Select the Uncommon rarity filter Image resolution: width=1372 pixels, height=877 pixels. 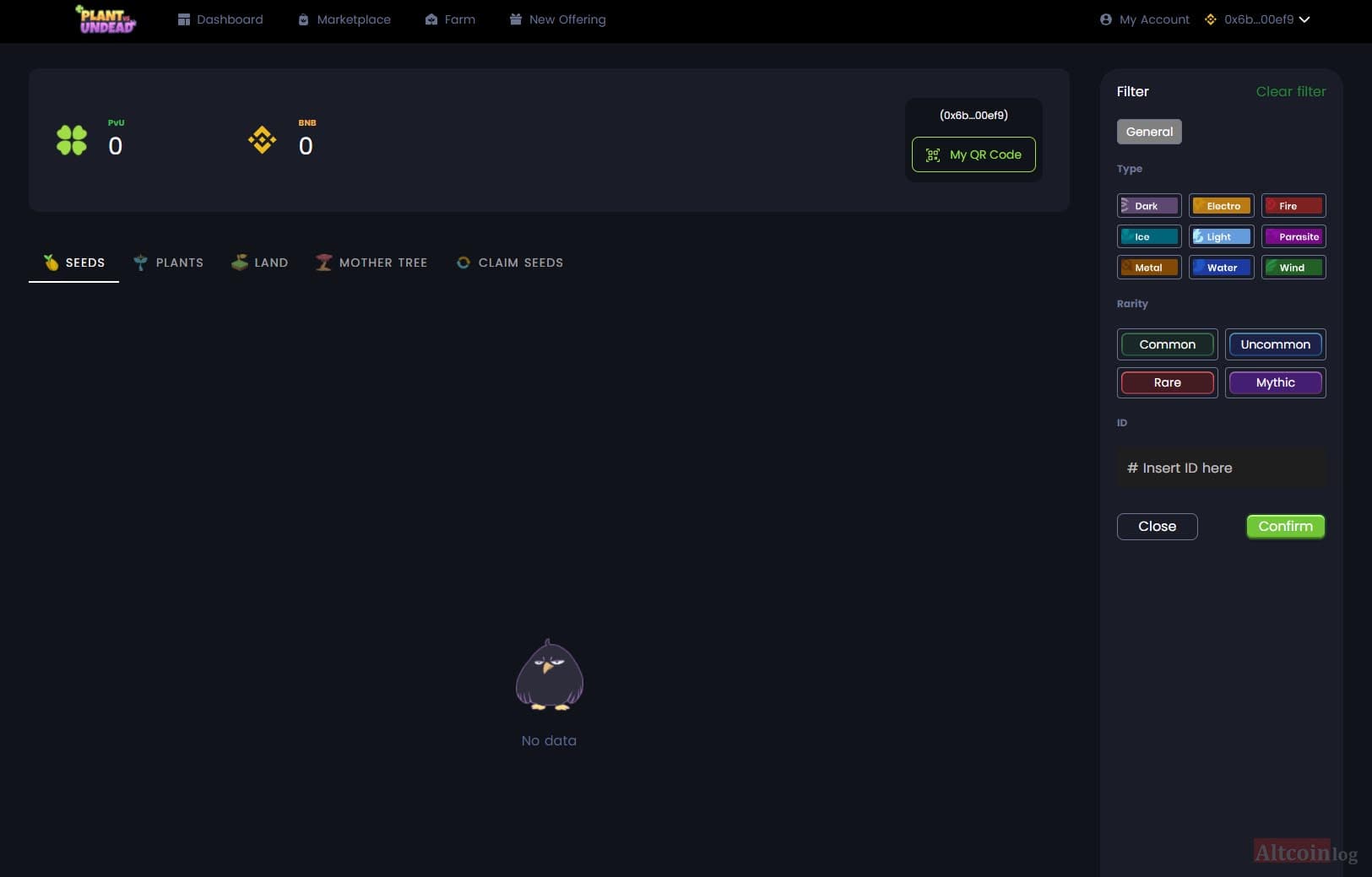pyautogui.click(x=1276, y=344)
